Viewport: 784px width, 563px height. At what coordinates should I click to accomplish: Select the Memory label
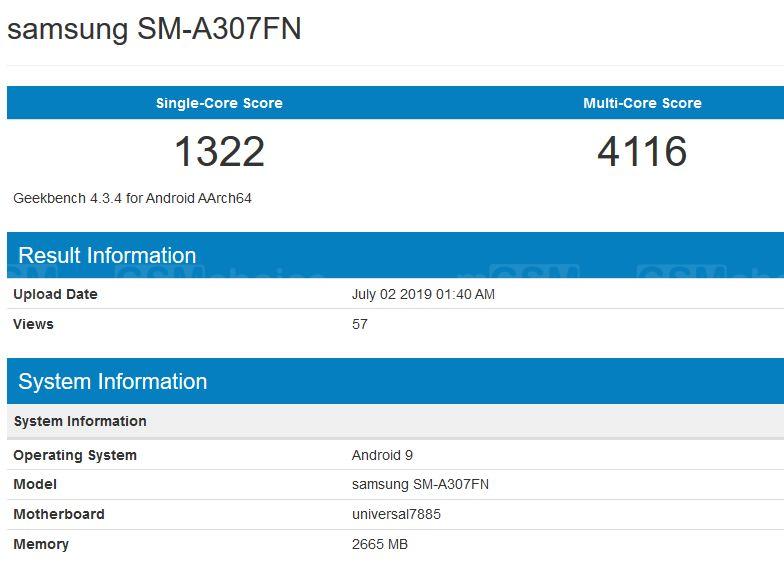[41, 544]
